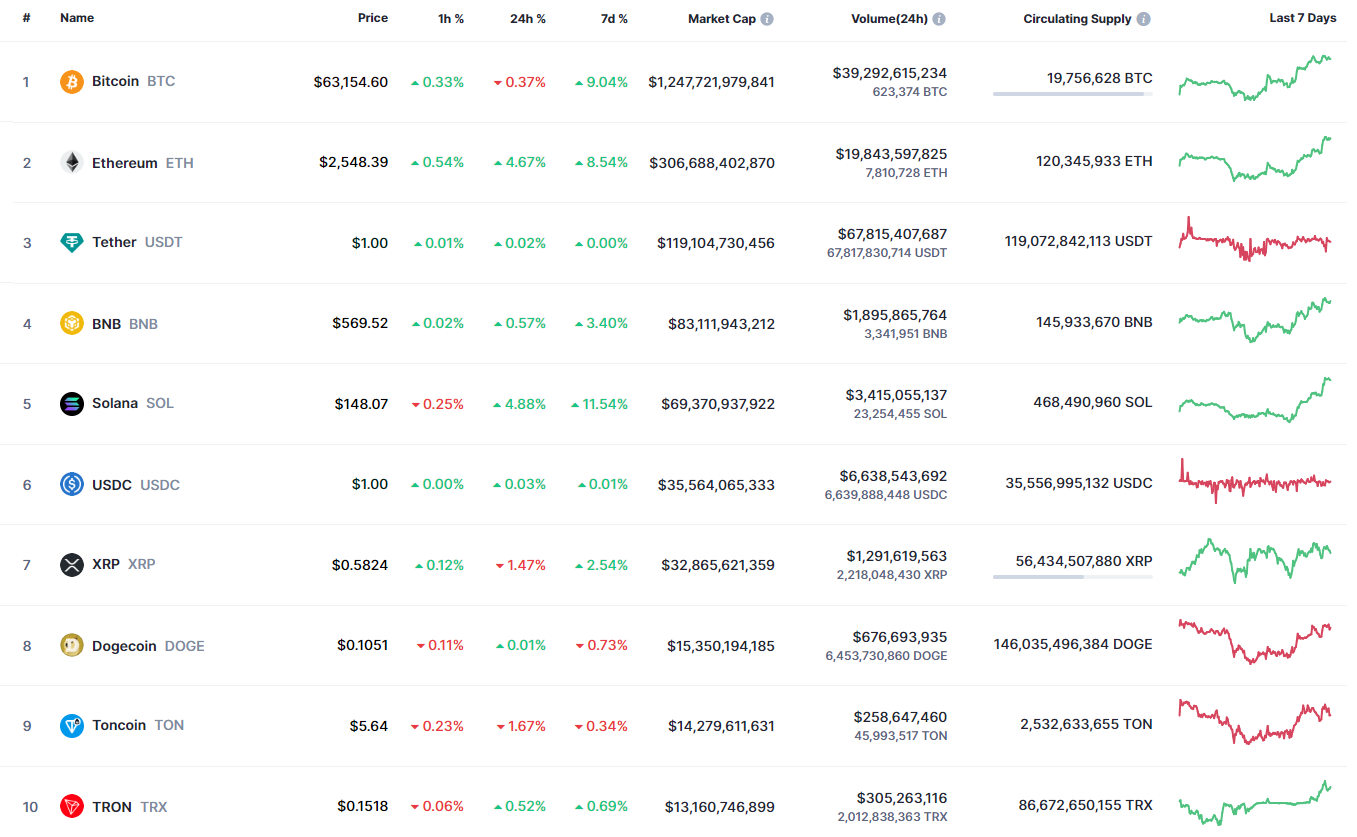
Task: Open TRON's 7-day price chart
Action: 1255,802
